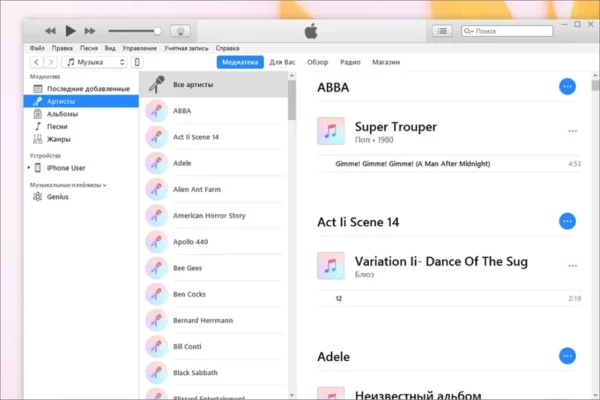Click the Super Trouper album artwork

331,131
